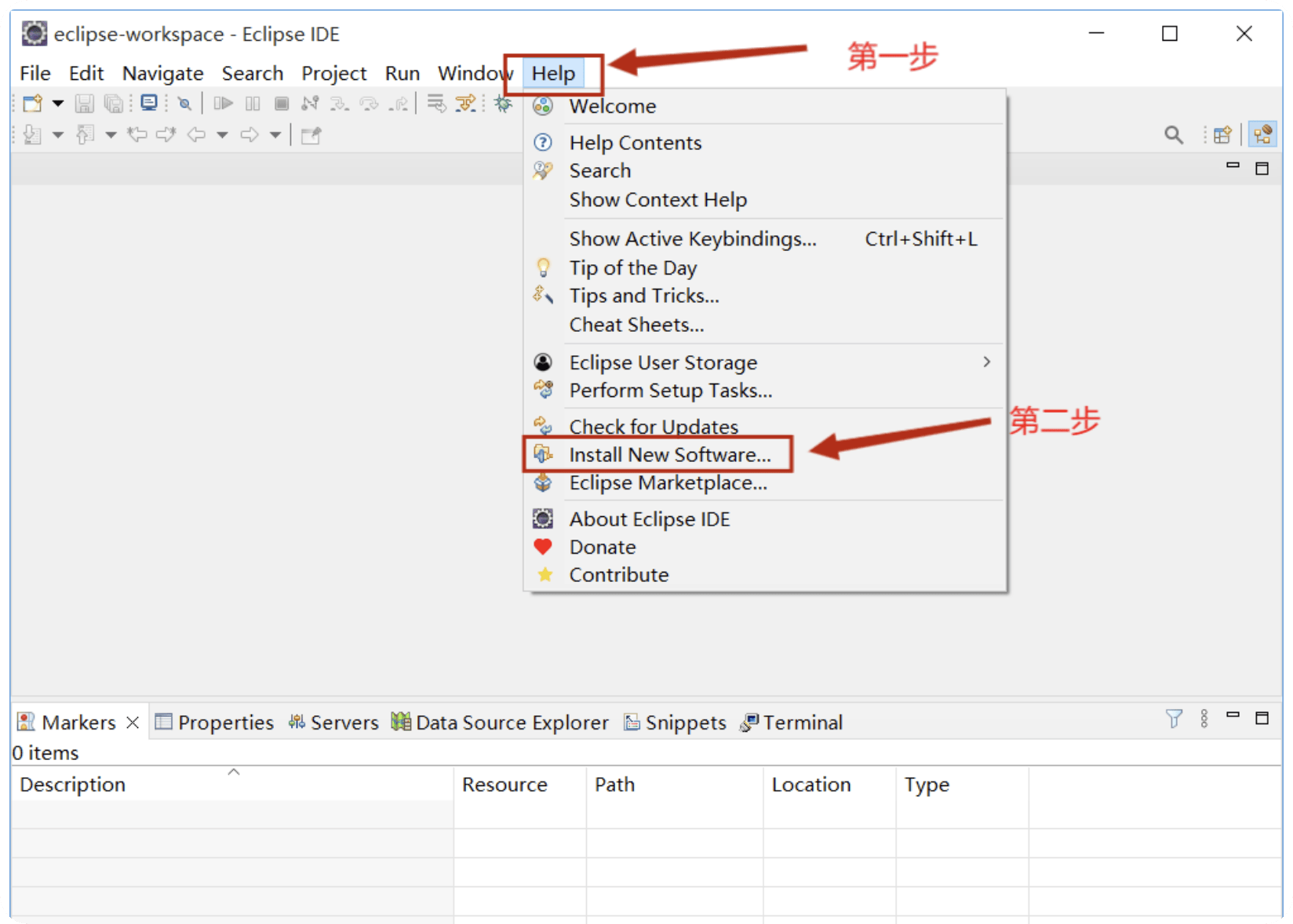Open a Terminal via blue monitor icon

tap(149, 103)
